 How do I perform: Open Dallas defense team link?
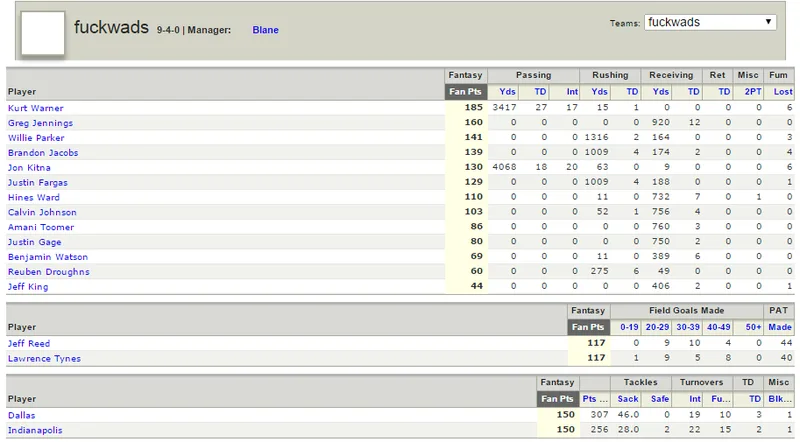(x=21, y=415)
